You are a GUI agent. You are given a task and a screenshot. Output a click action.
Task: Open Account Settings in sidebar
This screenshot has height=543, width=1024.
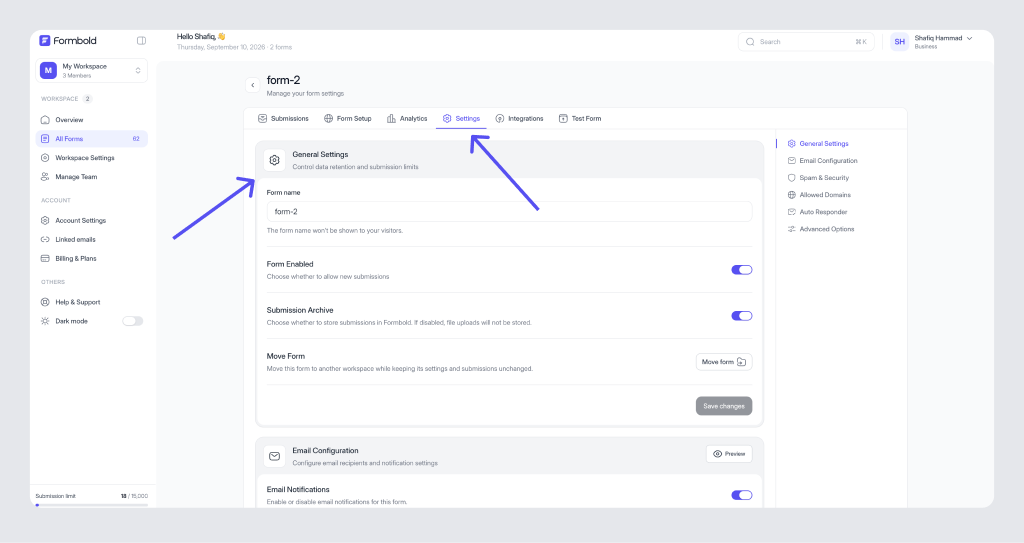coord(91,220)
